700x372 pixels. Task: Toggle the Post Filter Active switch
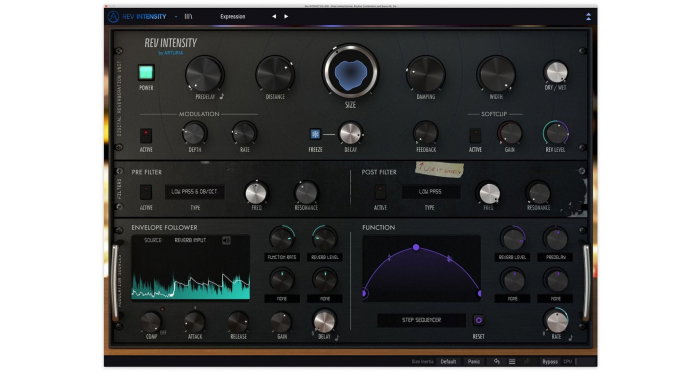point(380,192)
